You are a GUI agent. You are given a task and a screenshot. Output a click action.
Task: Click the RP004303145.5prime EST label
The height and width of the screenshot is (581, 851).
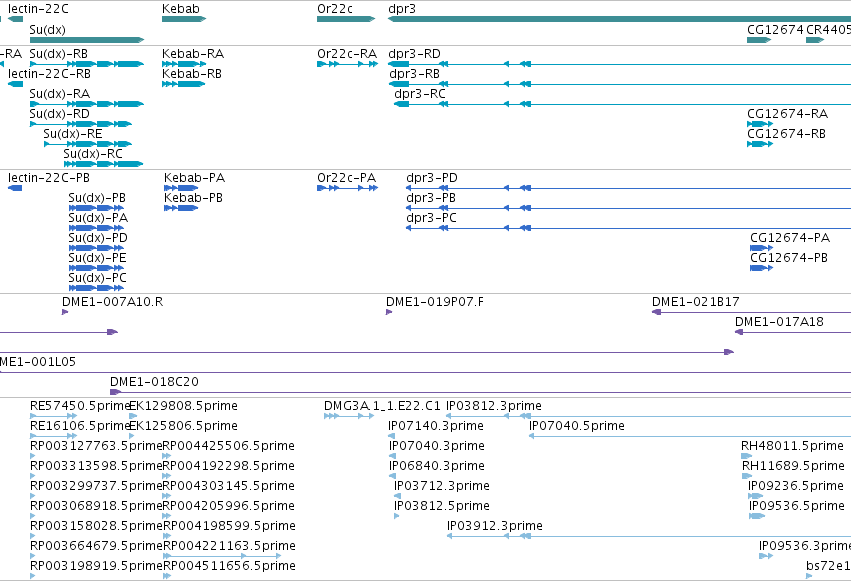pos(229,487)
